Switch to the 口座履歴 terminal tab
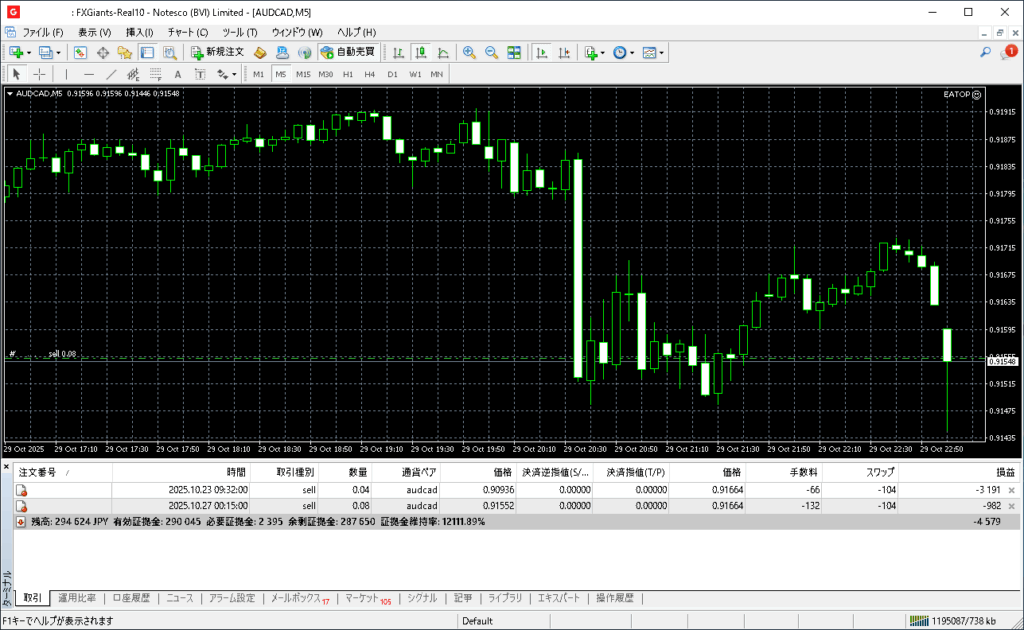 (130, 598)
